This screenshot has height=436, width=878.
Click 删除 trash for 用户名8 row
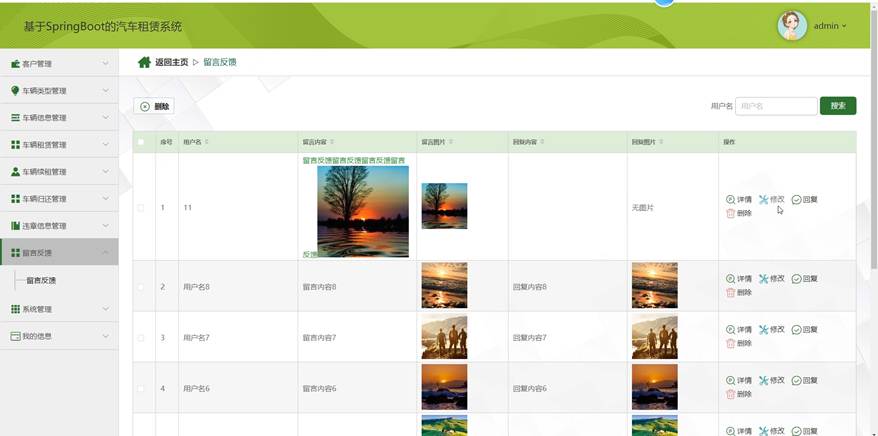(x=730, y=292)
